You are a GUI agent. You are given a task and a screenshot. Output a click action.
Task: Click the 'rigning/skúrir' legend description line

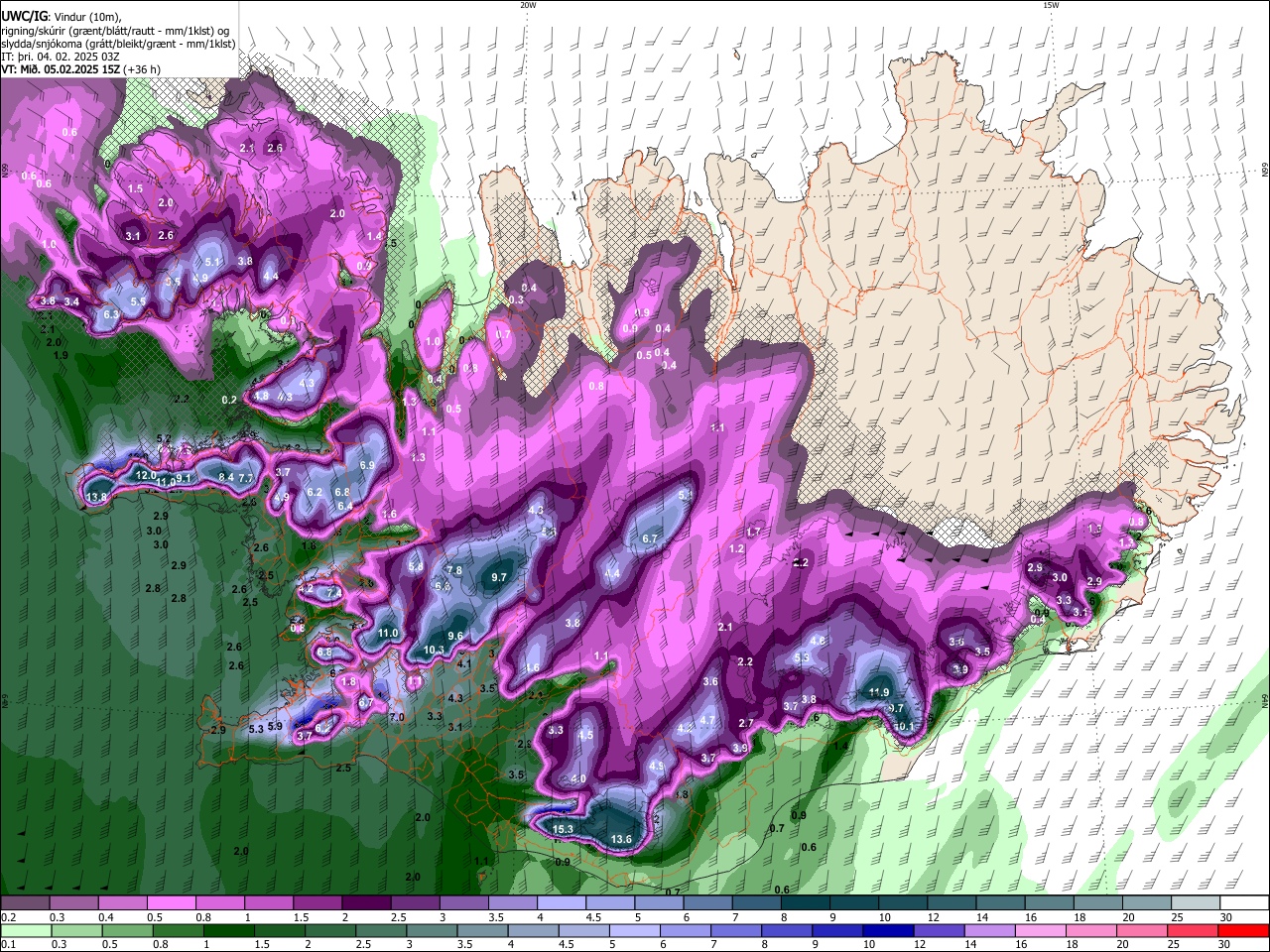115,32
